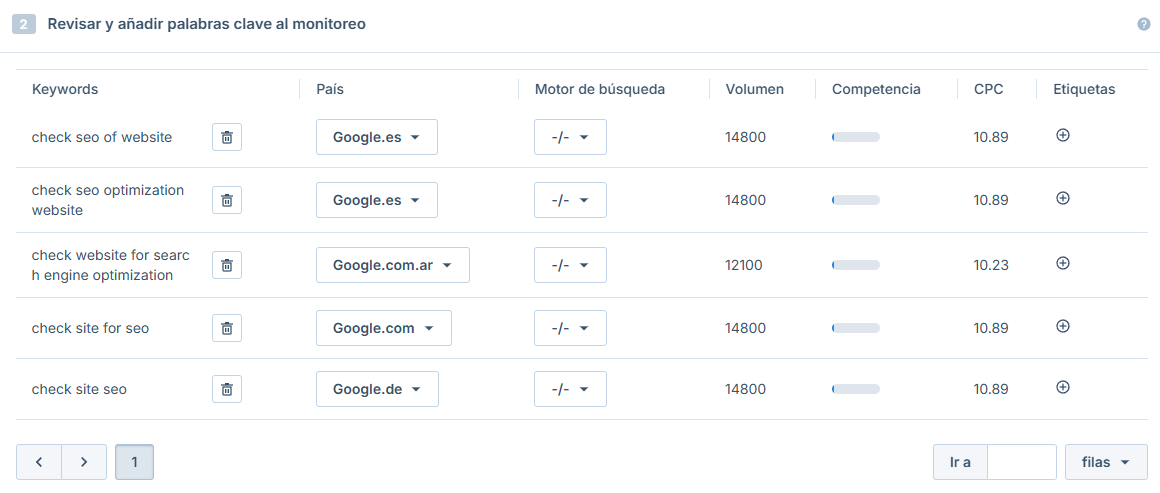The height and width of the screenshot is (493, 1160).
Task: Add tag to the 12100 volume row
Action: [1062, 264]
